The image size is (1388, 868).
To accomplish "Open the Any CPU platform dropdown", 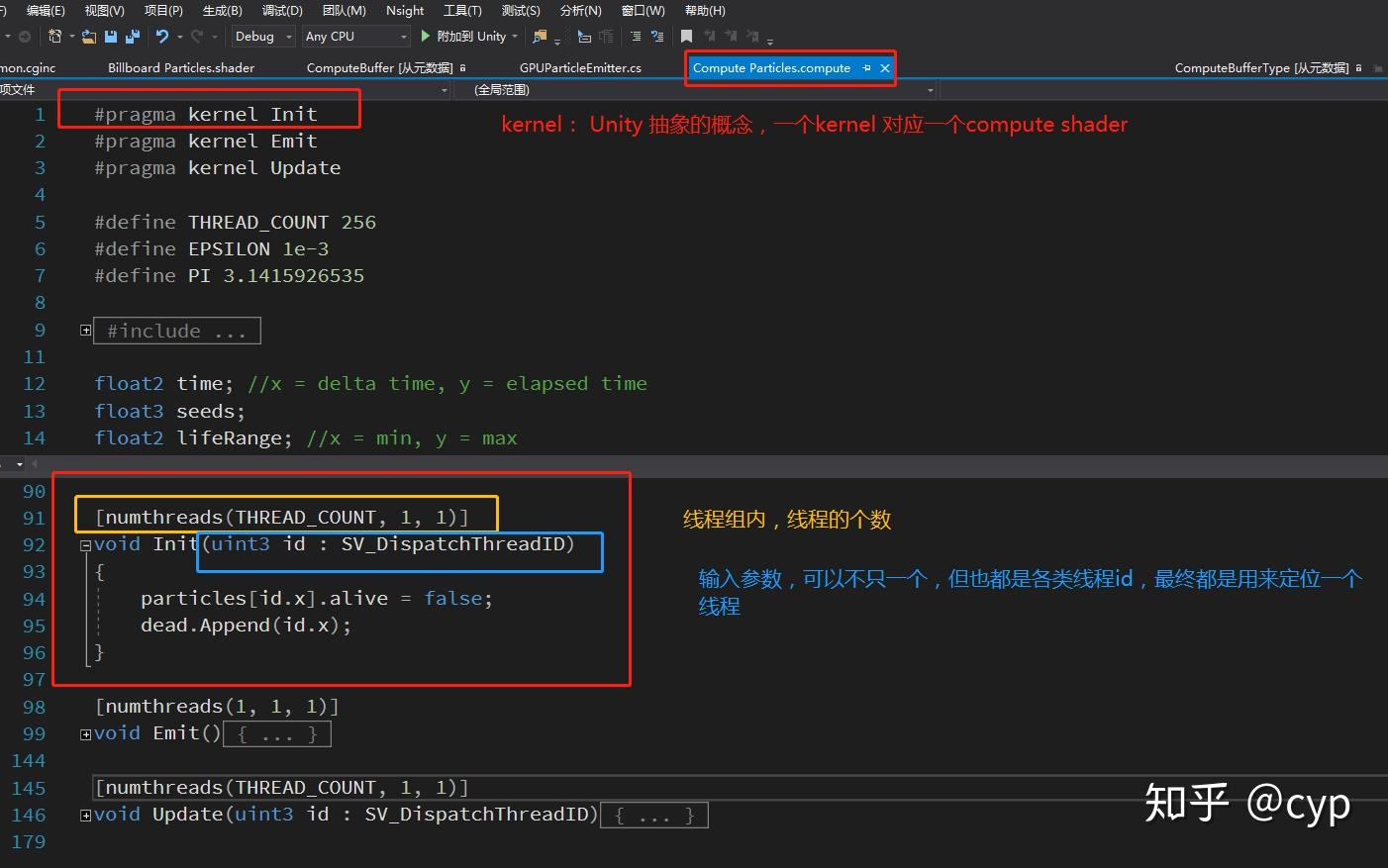I will tap(355, 37).
